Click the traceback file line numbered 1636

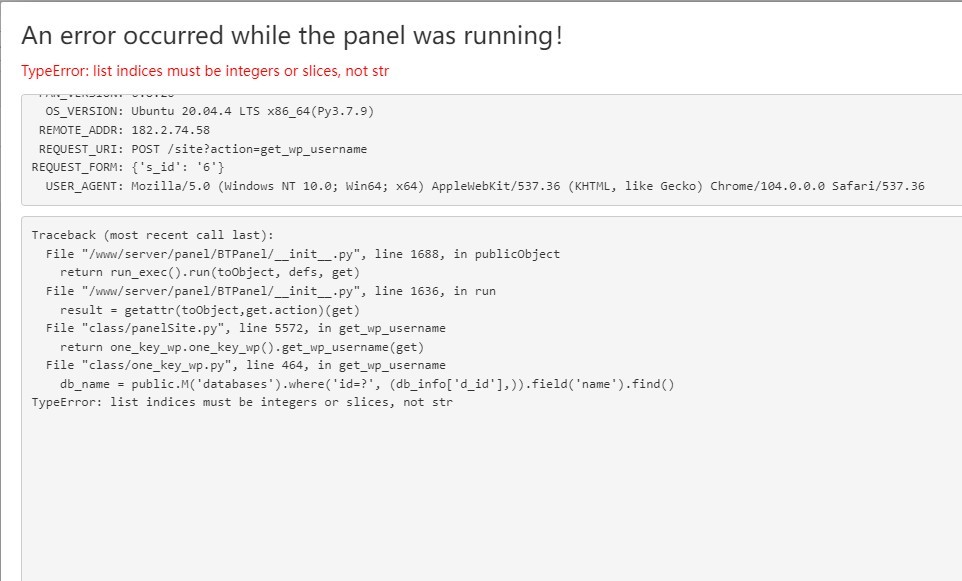270,291
